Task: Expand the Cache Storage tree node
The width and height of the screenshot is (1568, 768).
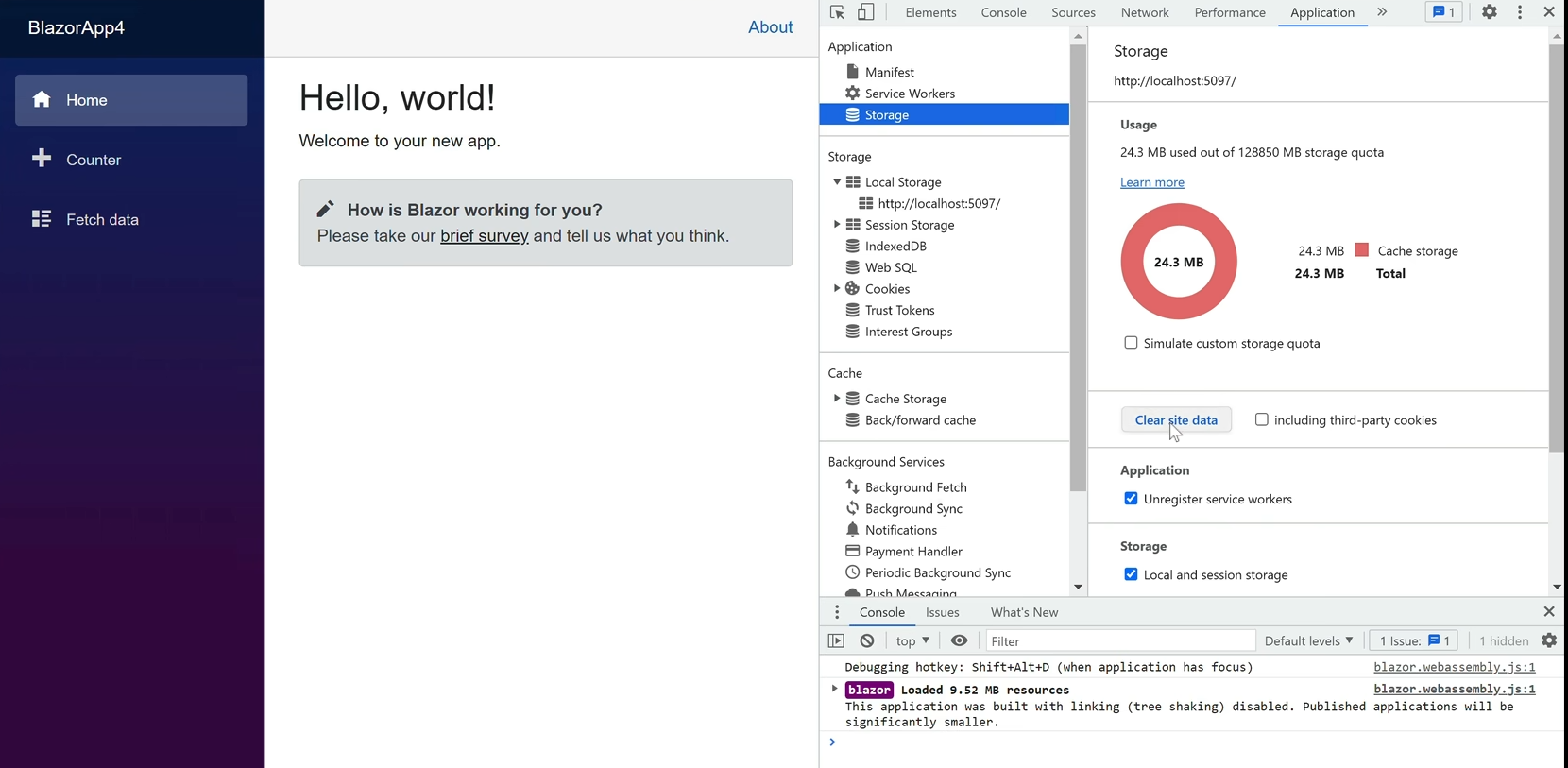Action: point(837,399)
